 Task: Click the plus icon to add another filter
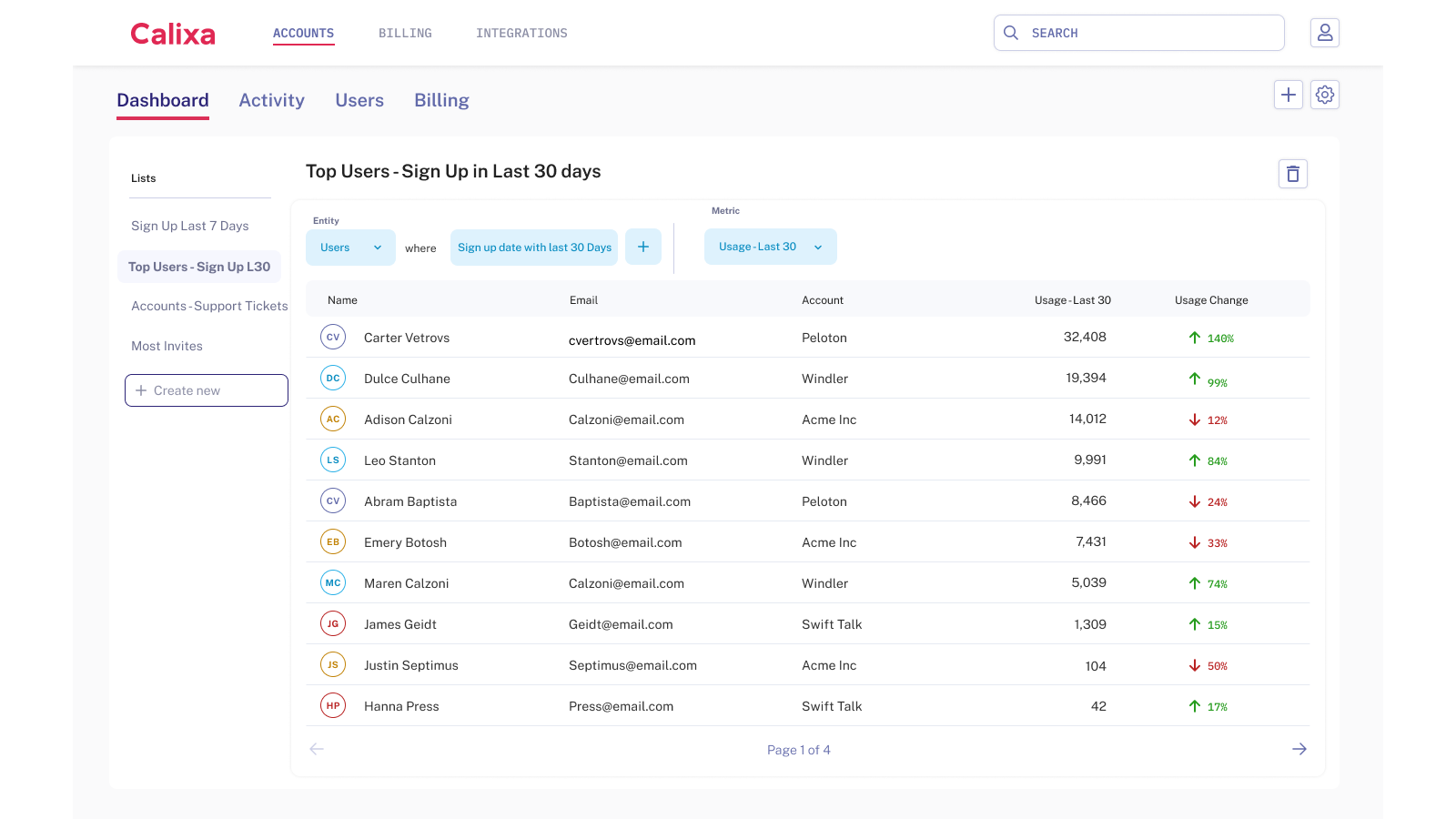click(x=643, y=247)
